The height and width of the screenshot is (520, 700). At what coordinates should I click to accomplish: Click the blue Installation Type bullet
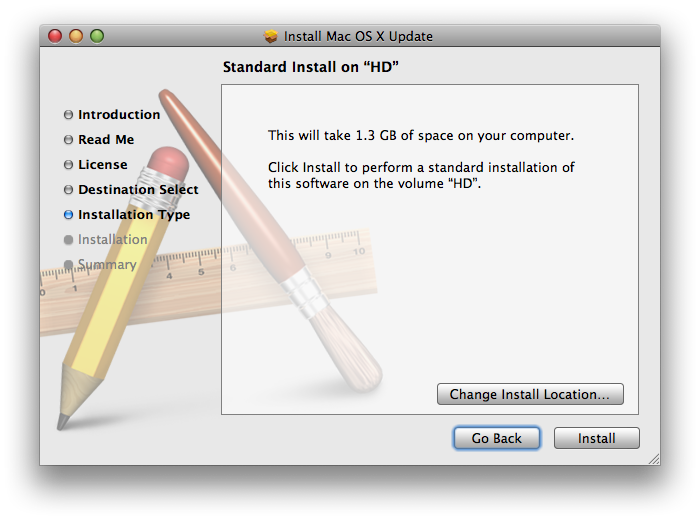(x=68, y=215)
